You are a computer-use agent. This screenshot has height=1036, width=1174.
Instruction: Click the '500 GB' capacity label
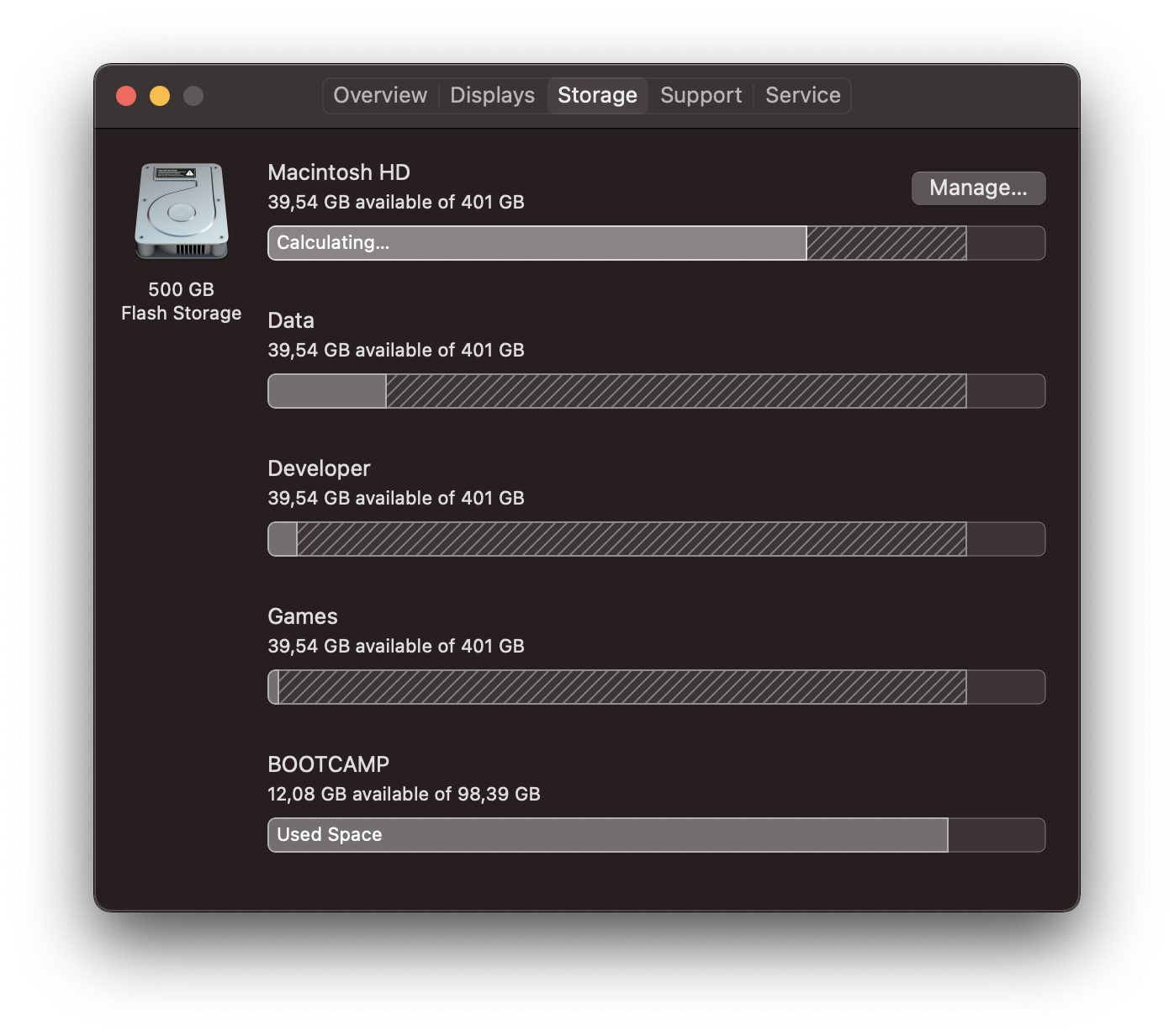(182, 289)
